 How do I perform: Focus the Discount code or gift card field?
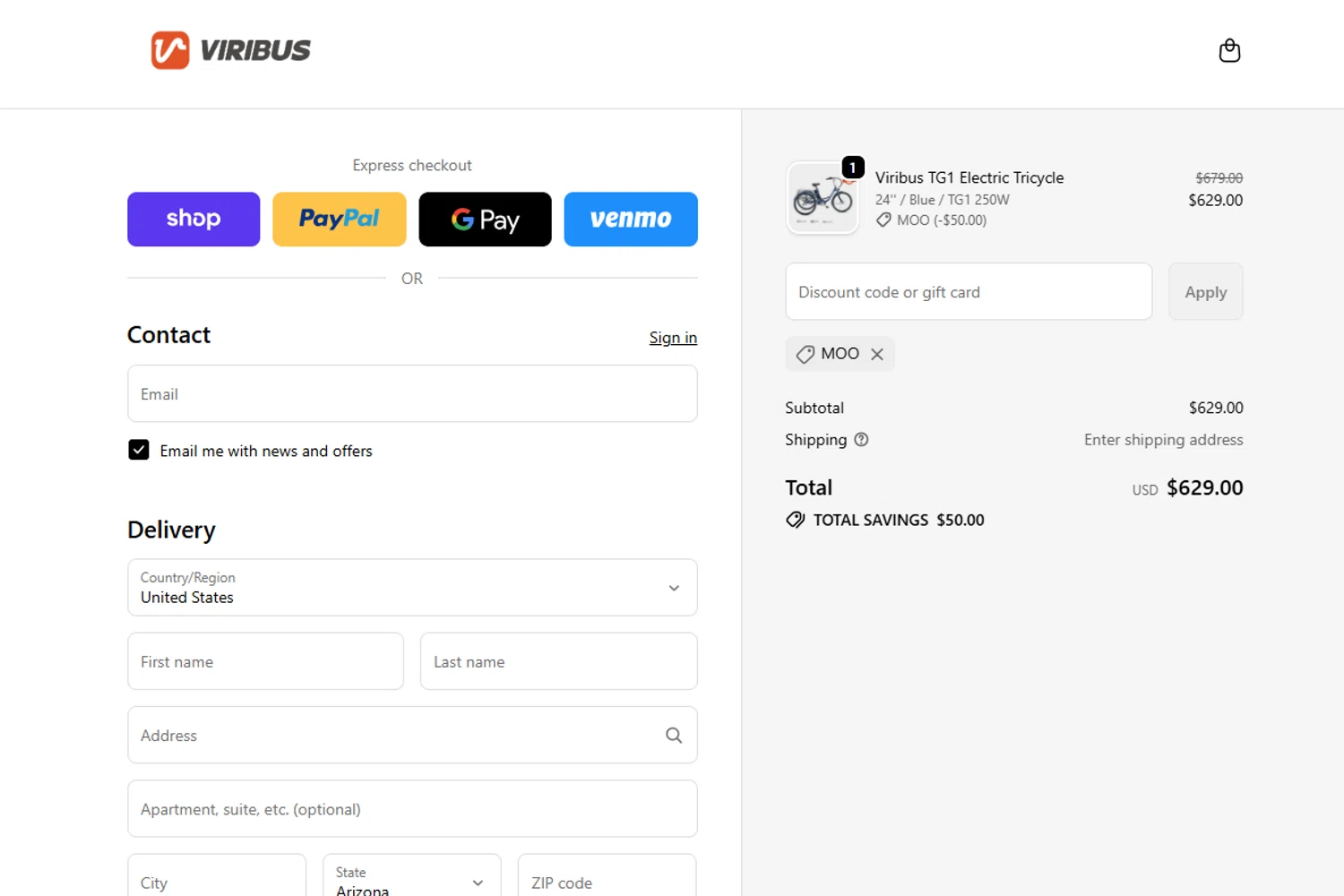[969, 291]
